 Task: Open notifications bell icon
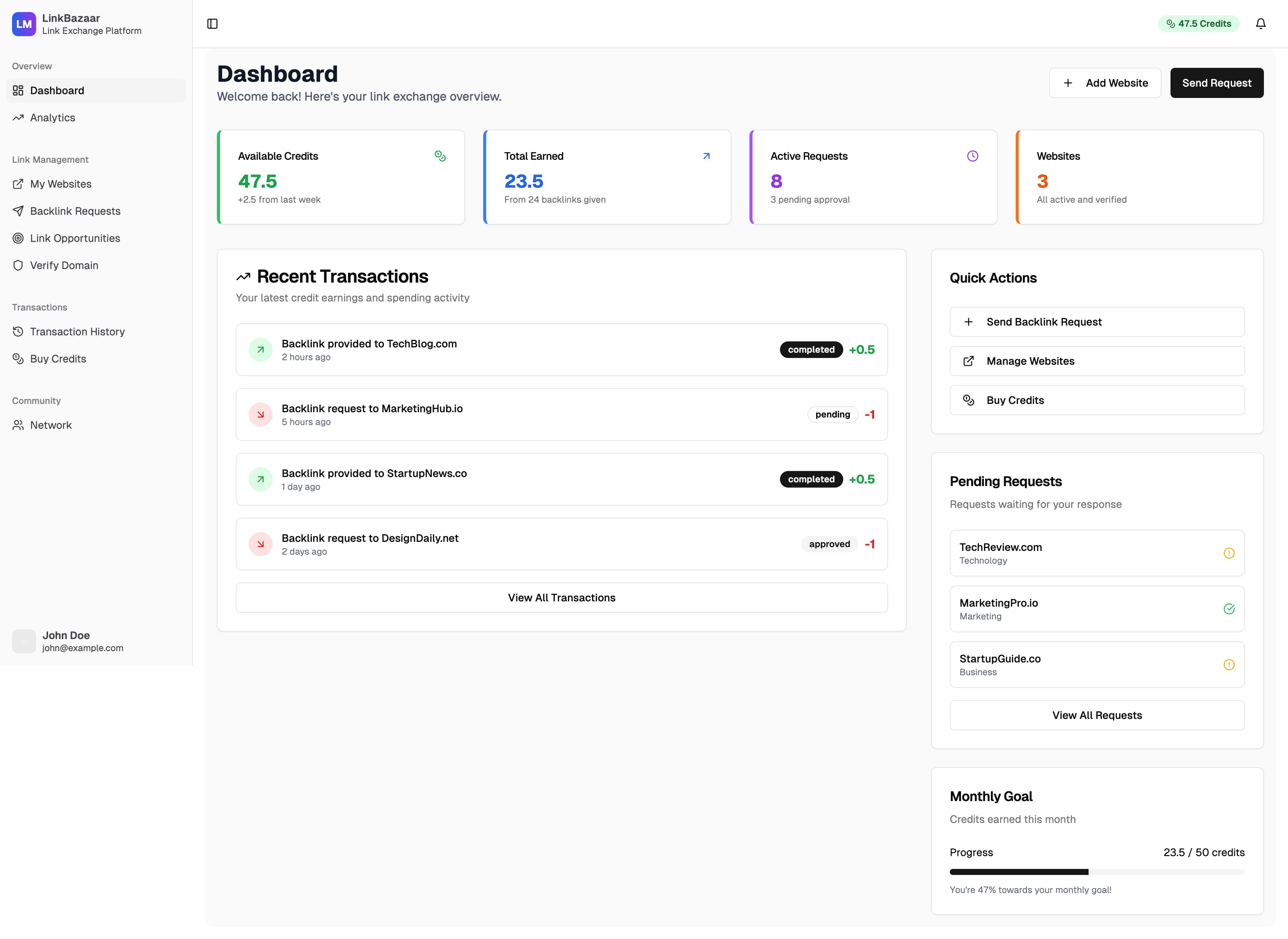(1260, 24)
